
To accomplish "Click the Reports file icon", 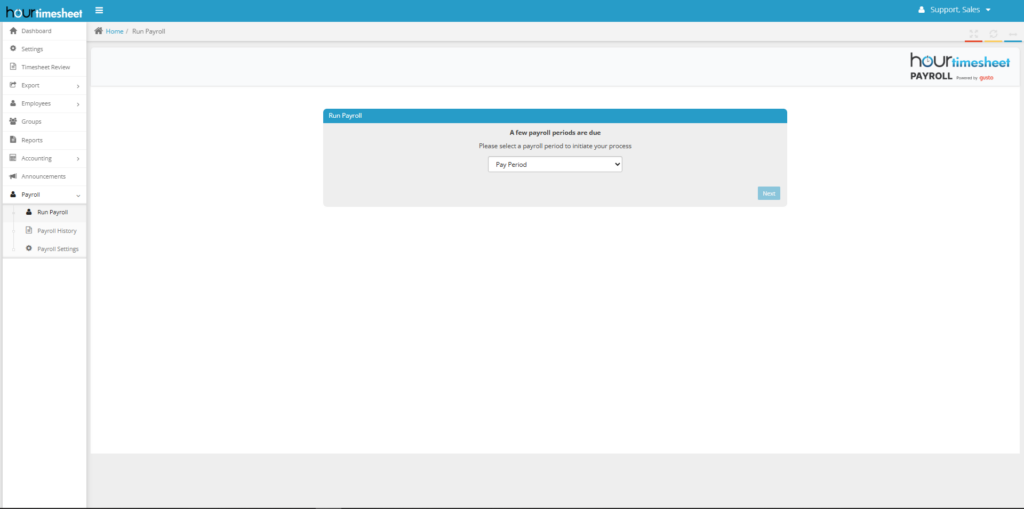I will [x=13, y=140].
